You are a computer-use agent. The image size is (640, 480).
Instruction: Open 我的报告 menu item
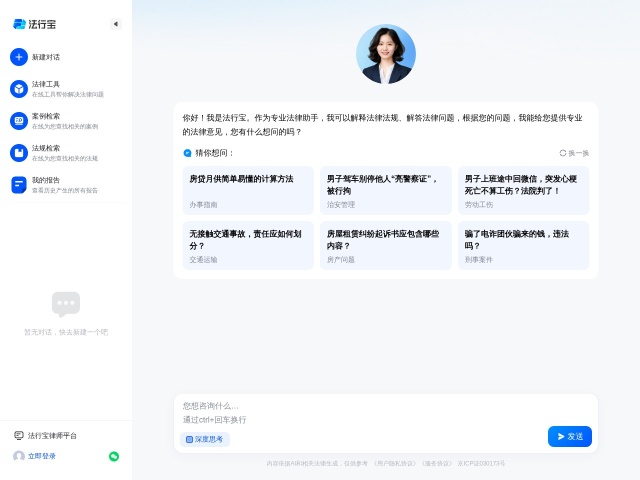(x=65, y=185)
